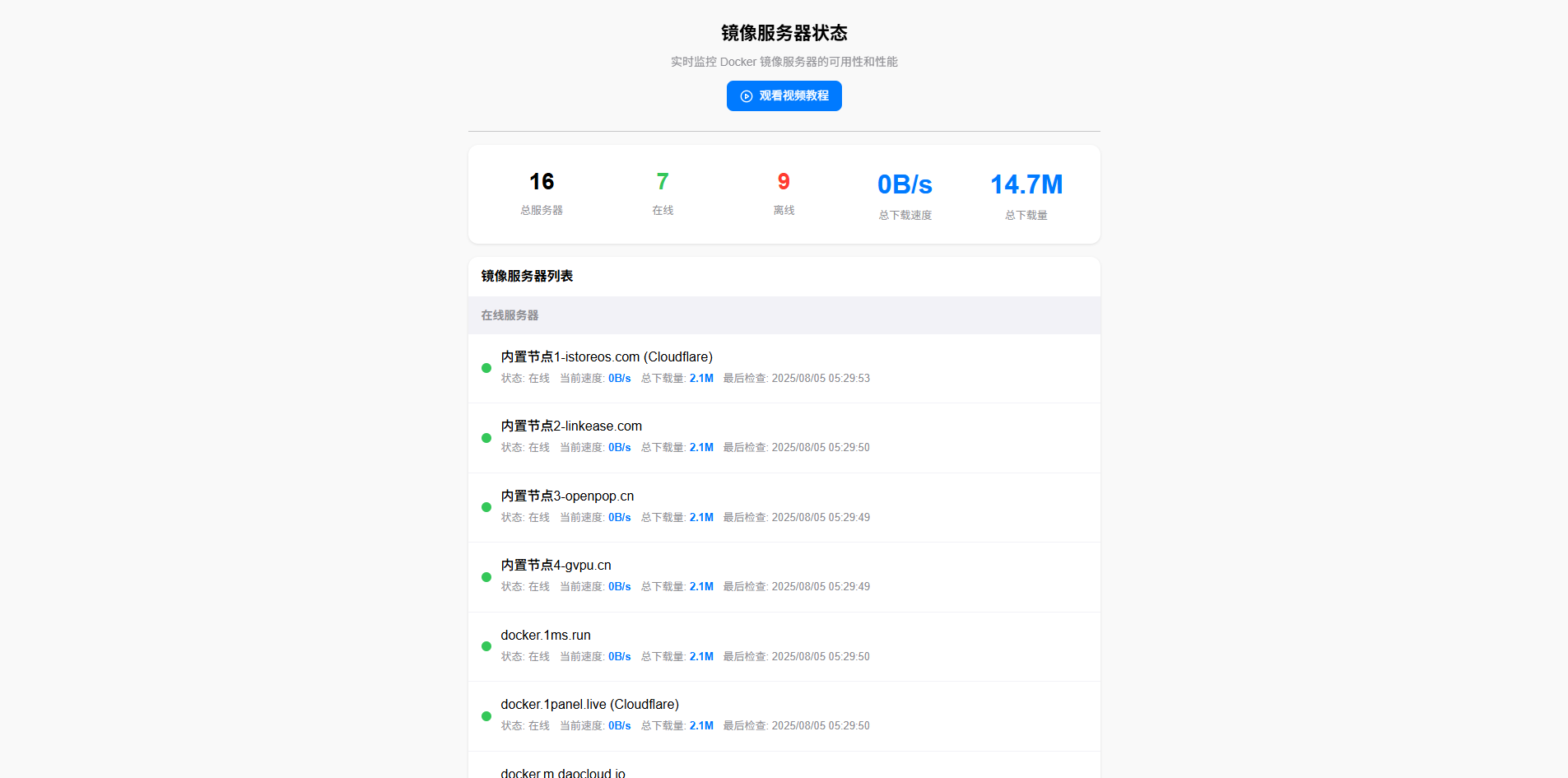1568x778 pixels.
Task: Open the docker.1ms.run server entry
Action: tap(545, 635)
